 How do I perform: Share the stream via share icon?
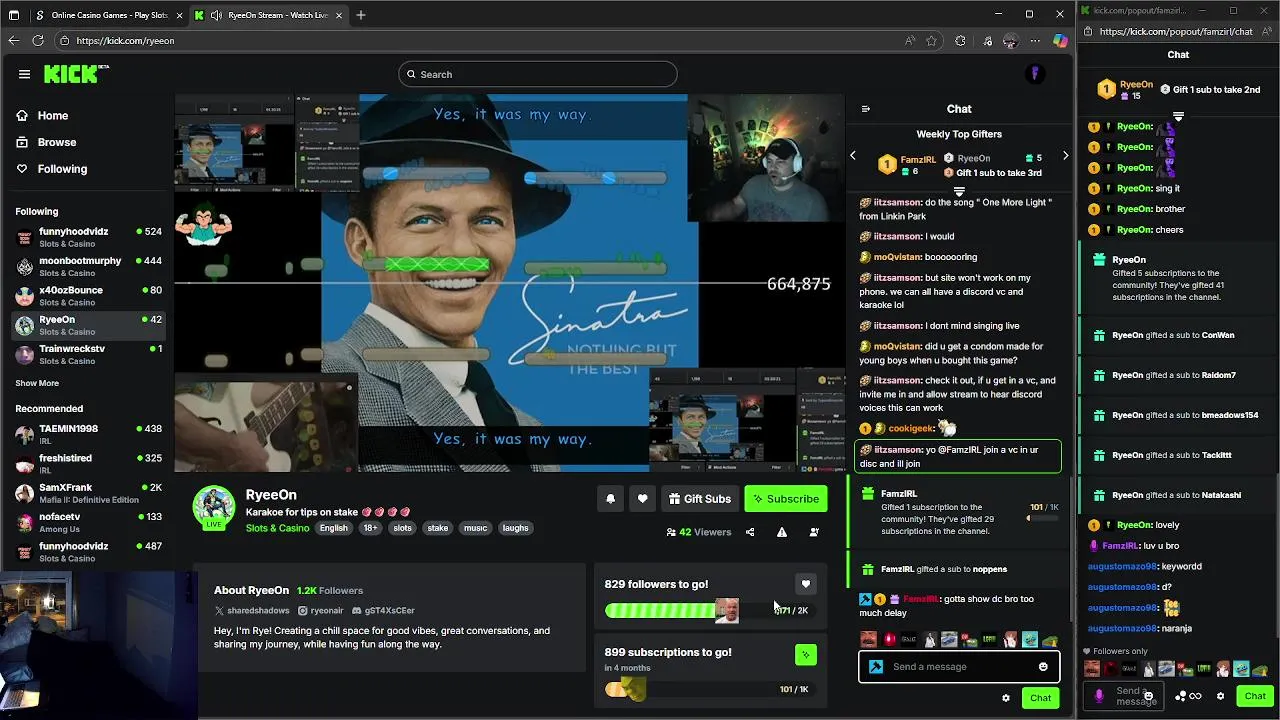click(x=750, y=532)
